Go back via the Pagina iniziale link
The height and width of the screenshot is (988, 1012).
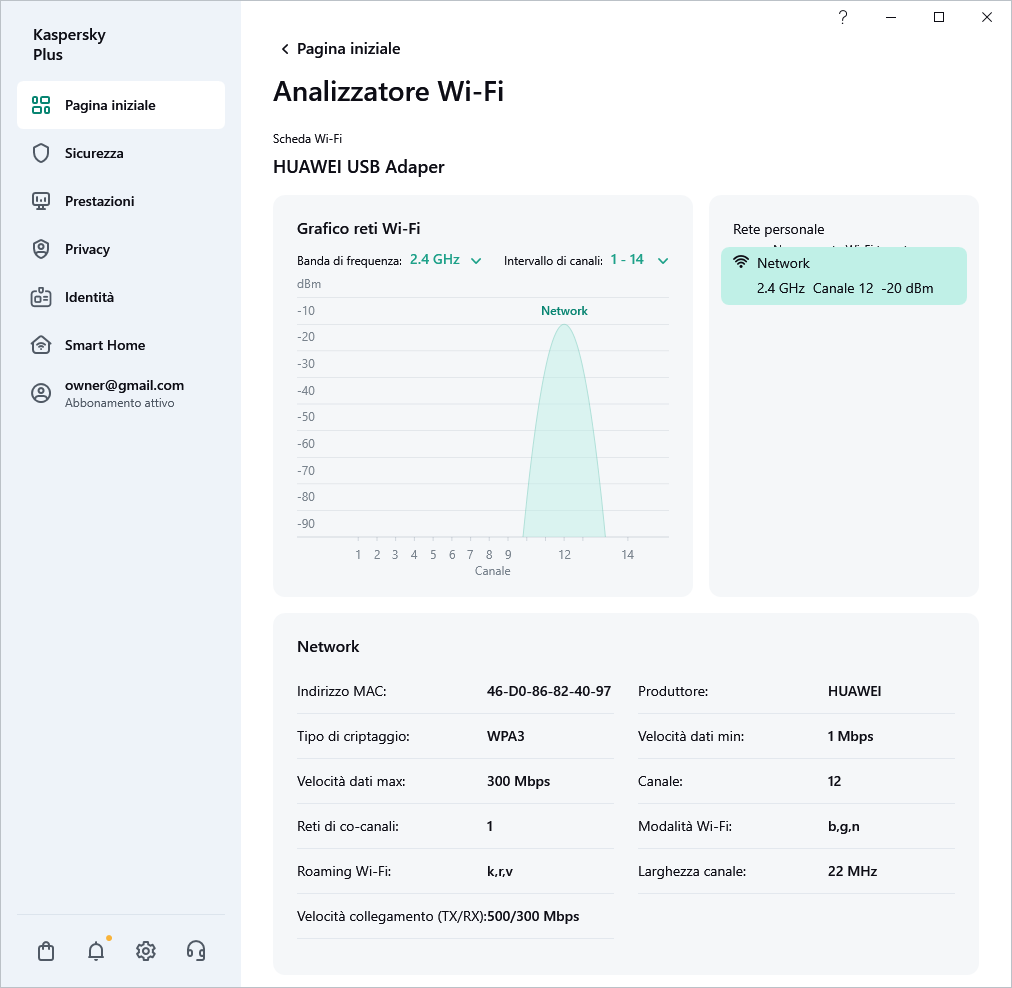point(348,49)
